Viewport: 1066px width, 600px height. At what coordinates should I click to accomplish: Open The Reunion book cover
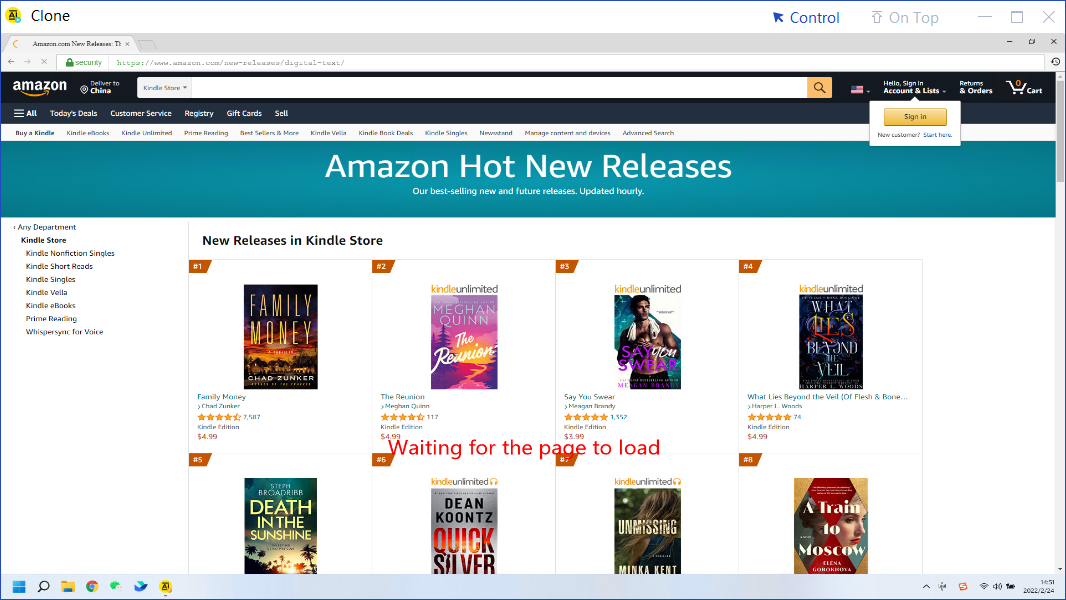[464, 342]
